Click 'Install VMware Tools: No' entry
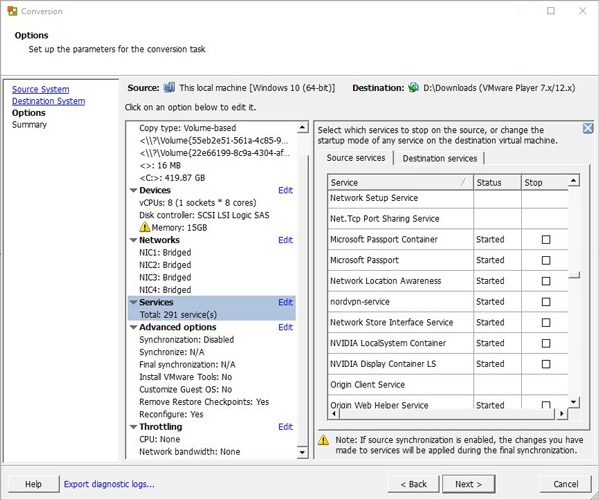 185,377
